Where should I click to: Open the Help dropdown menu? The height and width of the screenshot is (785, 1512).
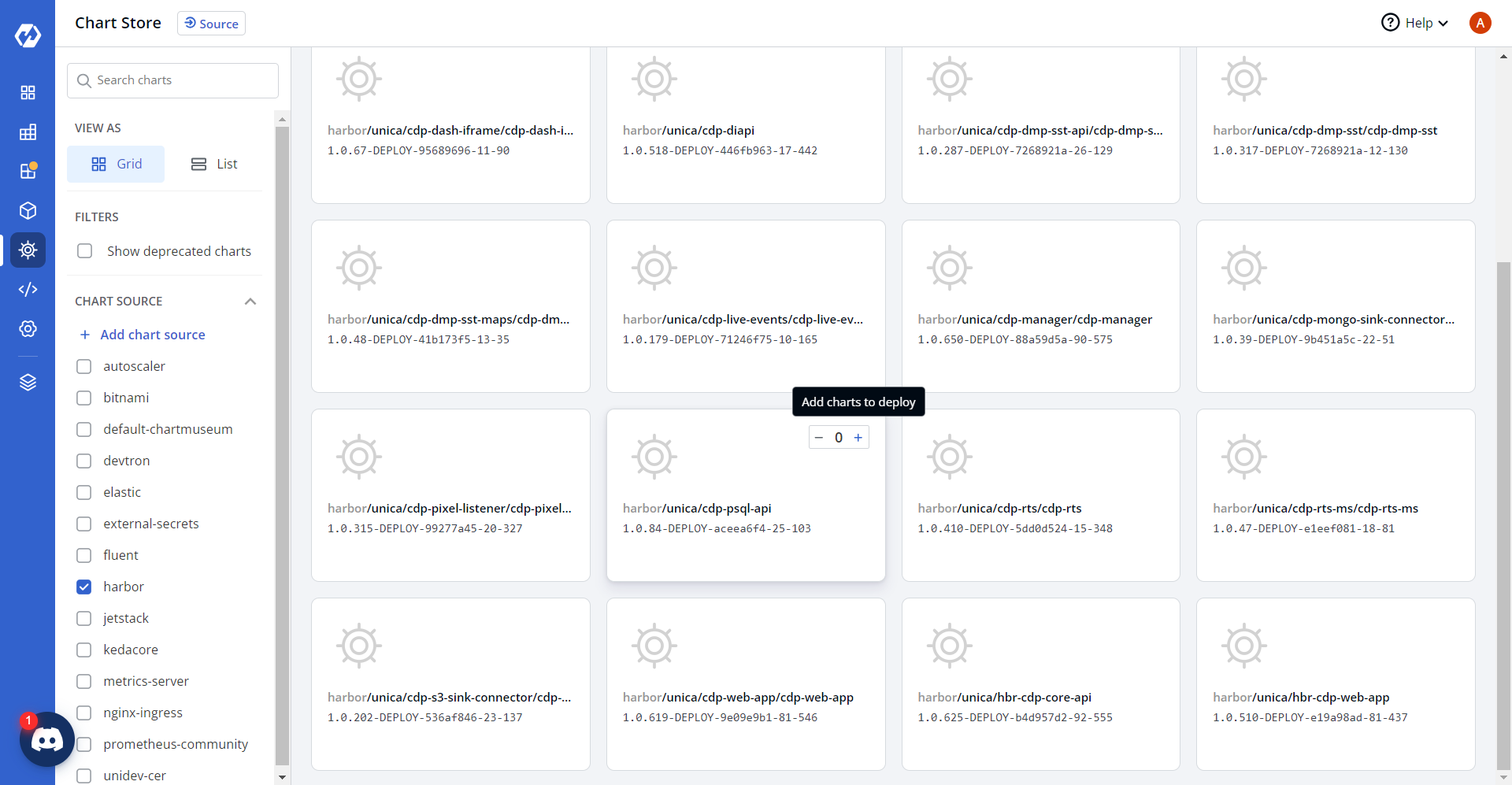point(1415,23)
